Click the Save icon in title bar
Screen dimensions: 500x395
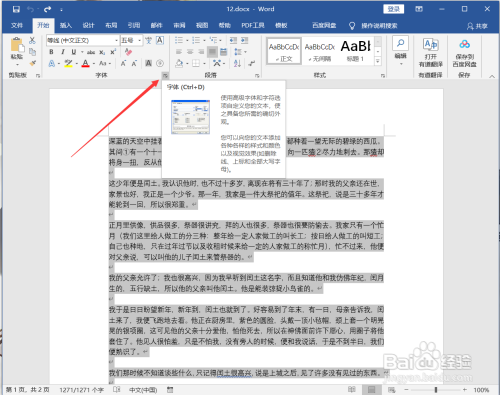click(16, 9)
